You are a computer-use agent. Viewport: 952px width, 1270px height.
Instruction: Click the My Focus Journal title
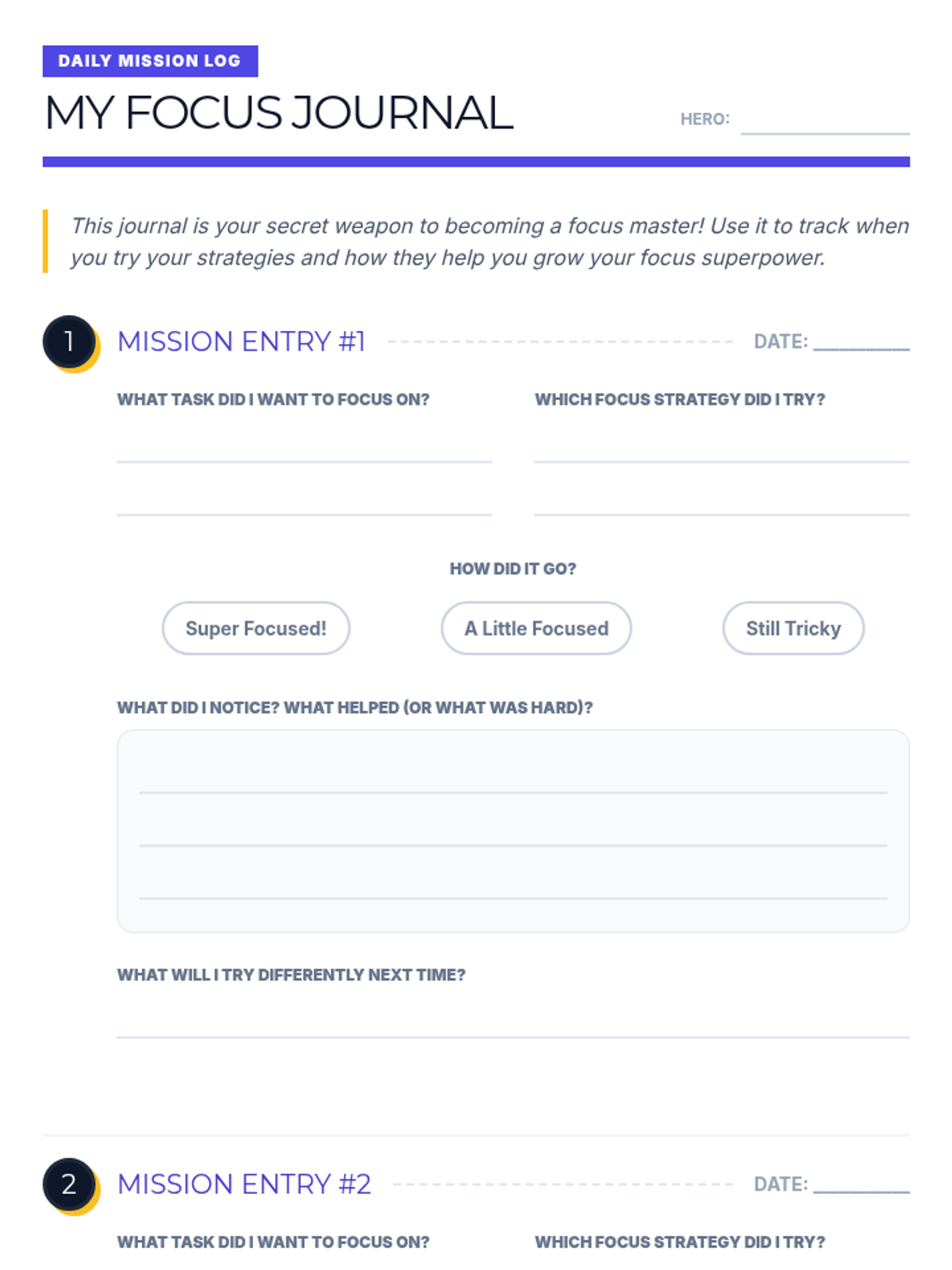click(278, 112)
